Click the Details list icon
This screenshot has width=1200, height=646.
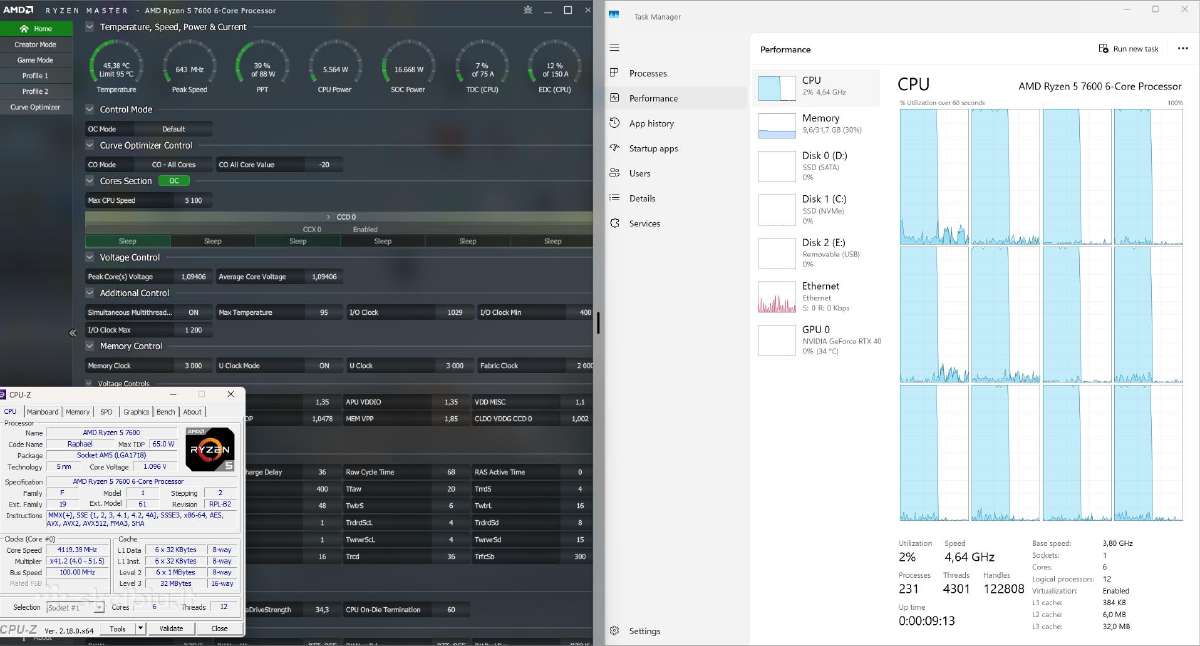tap(614, 198)
